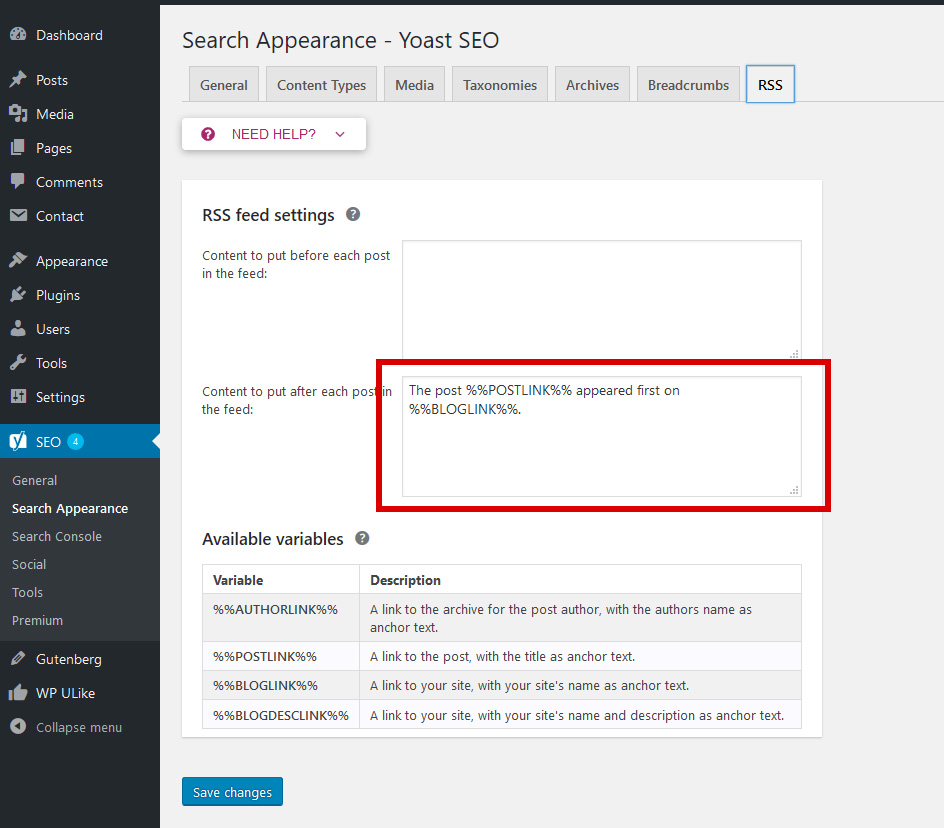Switch to the Media tab
Screen dimensions: 944x828
click(414, 85)
